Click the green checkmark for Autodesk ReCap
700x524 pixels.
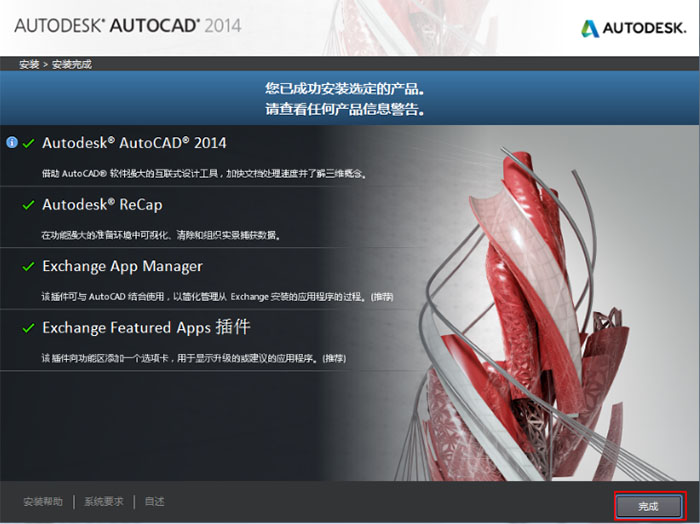point(29,205)
